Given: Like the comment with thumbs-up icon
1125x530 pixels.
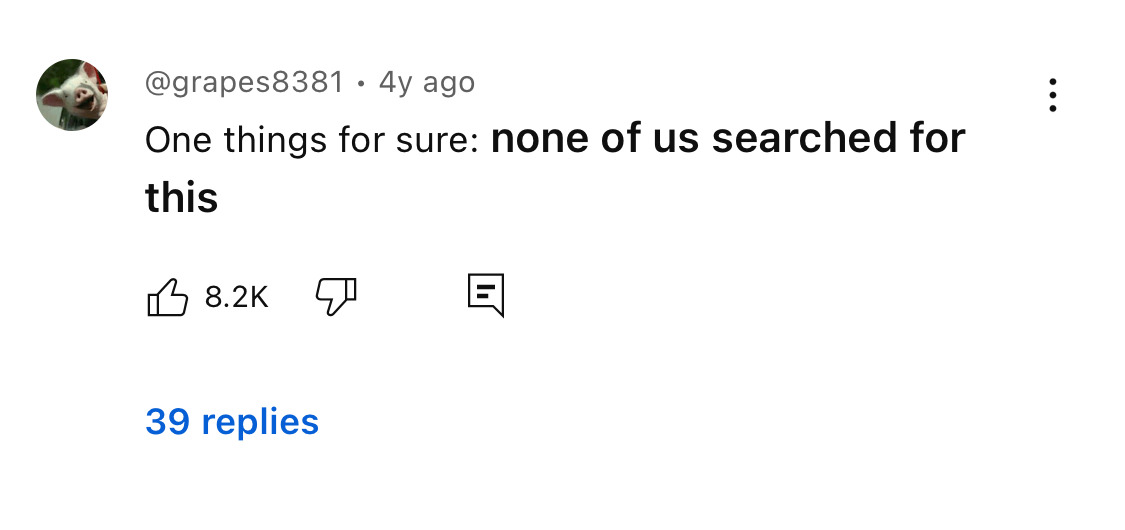Looking at the screenshot, I should pos(168,297).
